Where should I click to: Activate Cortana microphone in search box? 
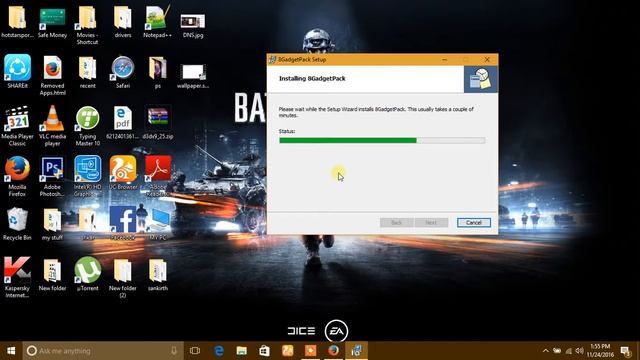point(174,351)
